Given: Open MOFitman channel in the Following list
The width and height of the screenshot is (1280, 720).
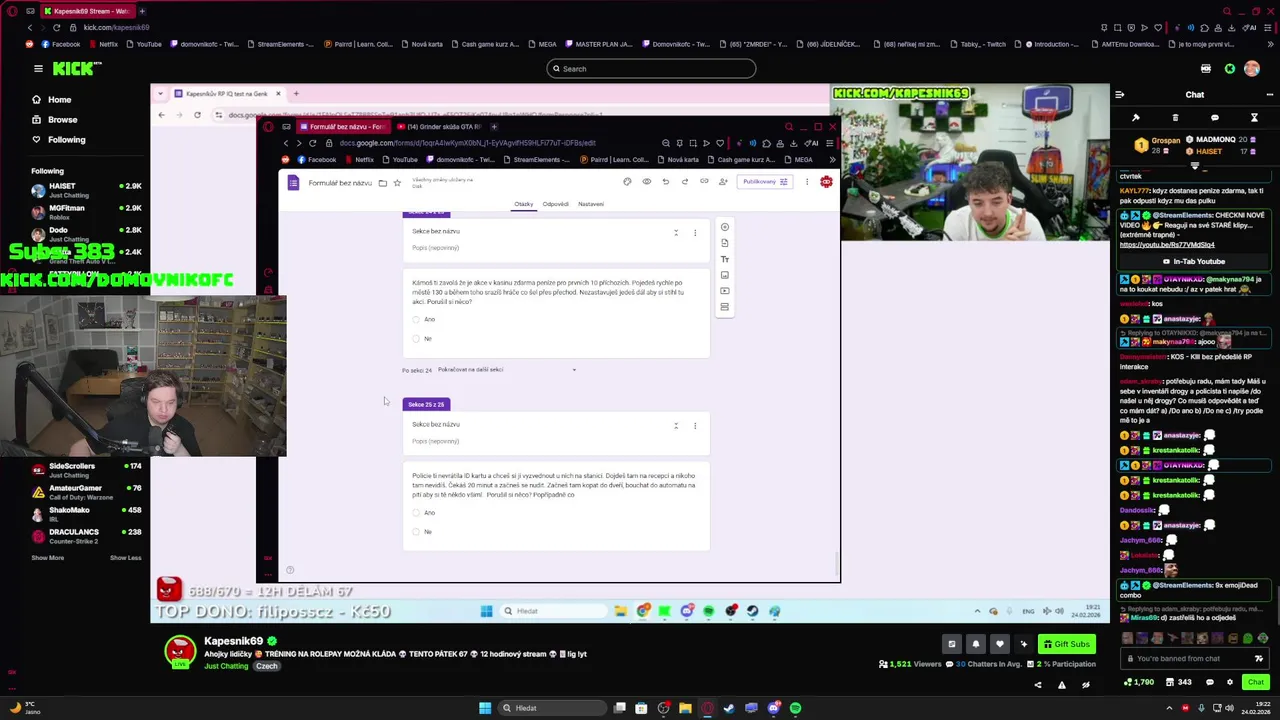Looking at the screenshot, I should pyautogui.click(x=87, y=212).
